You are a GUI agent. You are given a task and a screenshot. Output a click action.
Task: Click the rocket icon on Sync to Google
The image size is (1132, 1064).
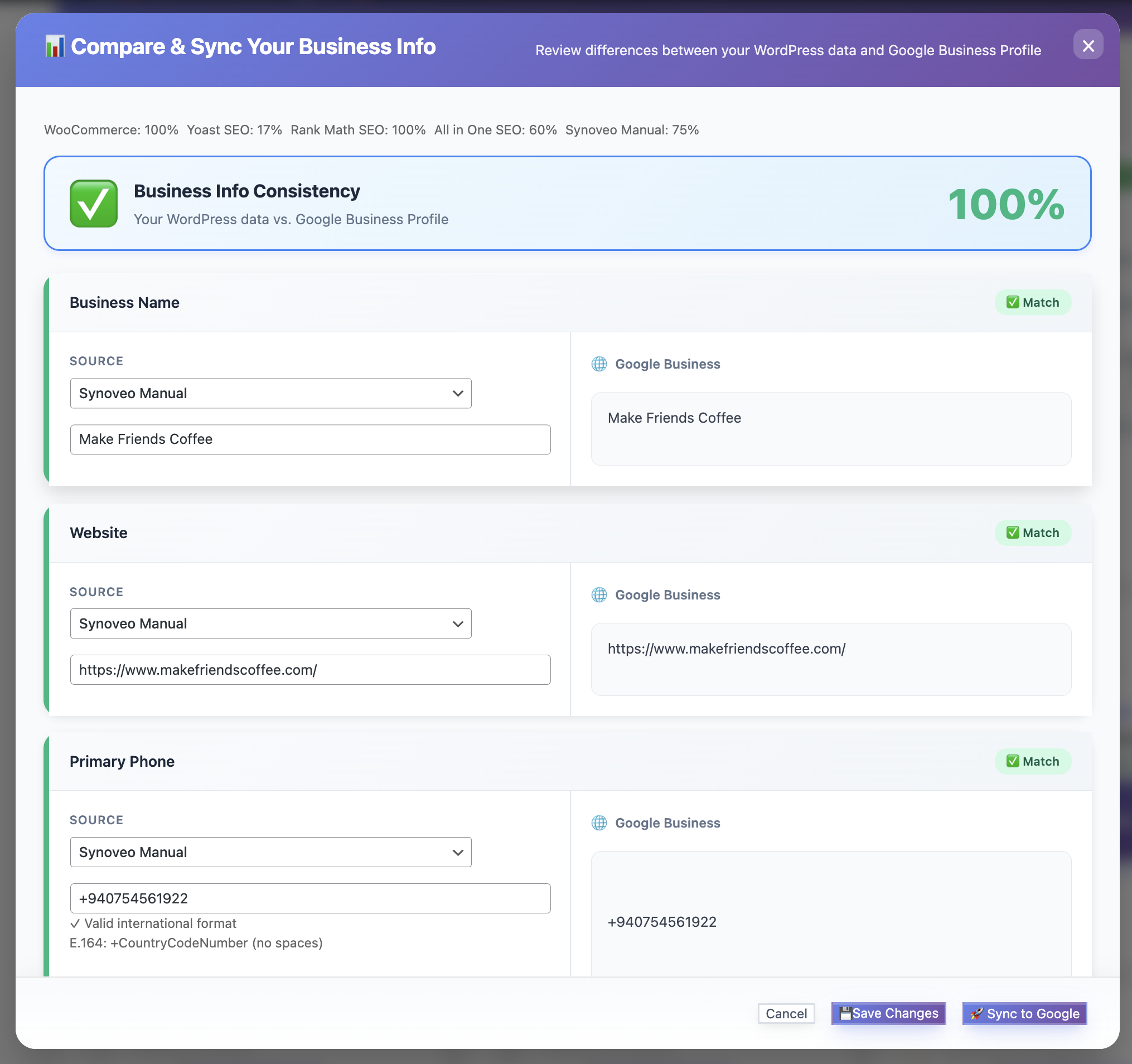pyautogui.click(x=978, y=1013)
